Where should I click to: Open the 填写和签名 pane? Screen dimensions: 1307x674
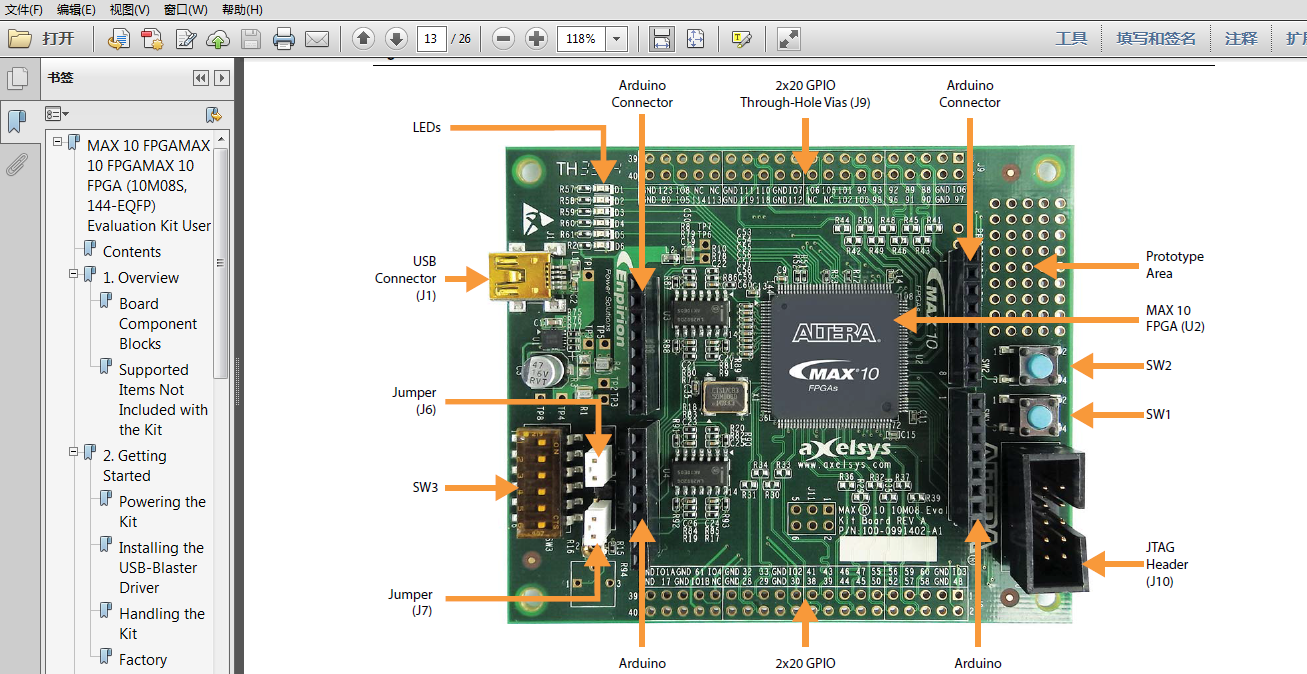click(1156, 39)
